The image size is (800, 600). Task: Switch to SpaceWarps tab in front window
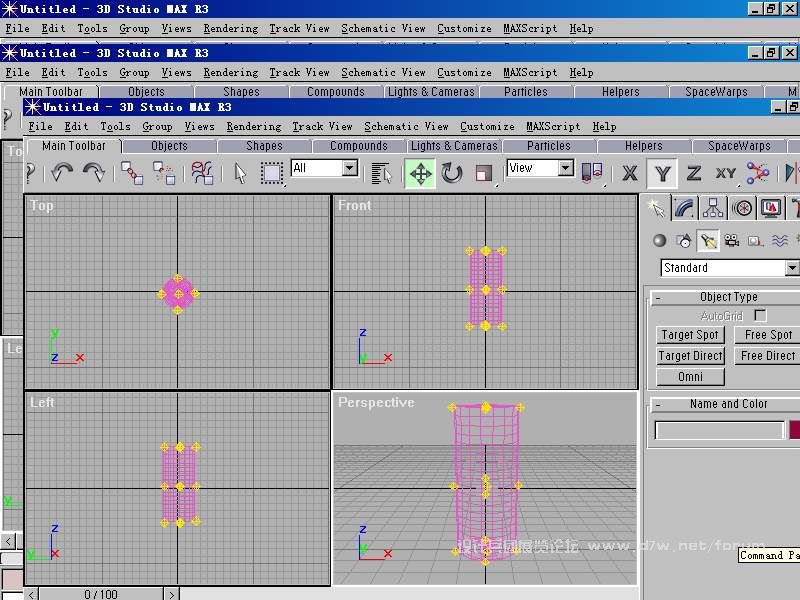pos(739,146)
